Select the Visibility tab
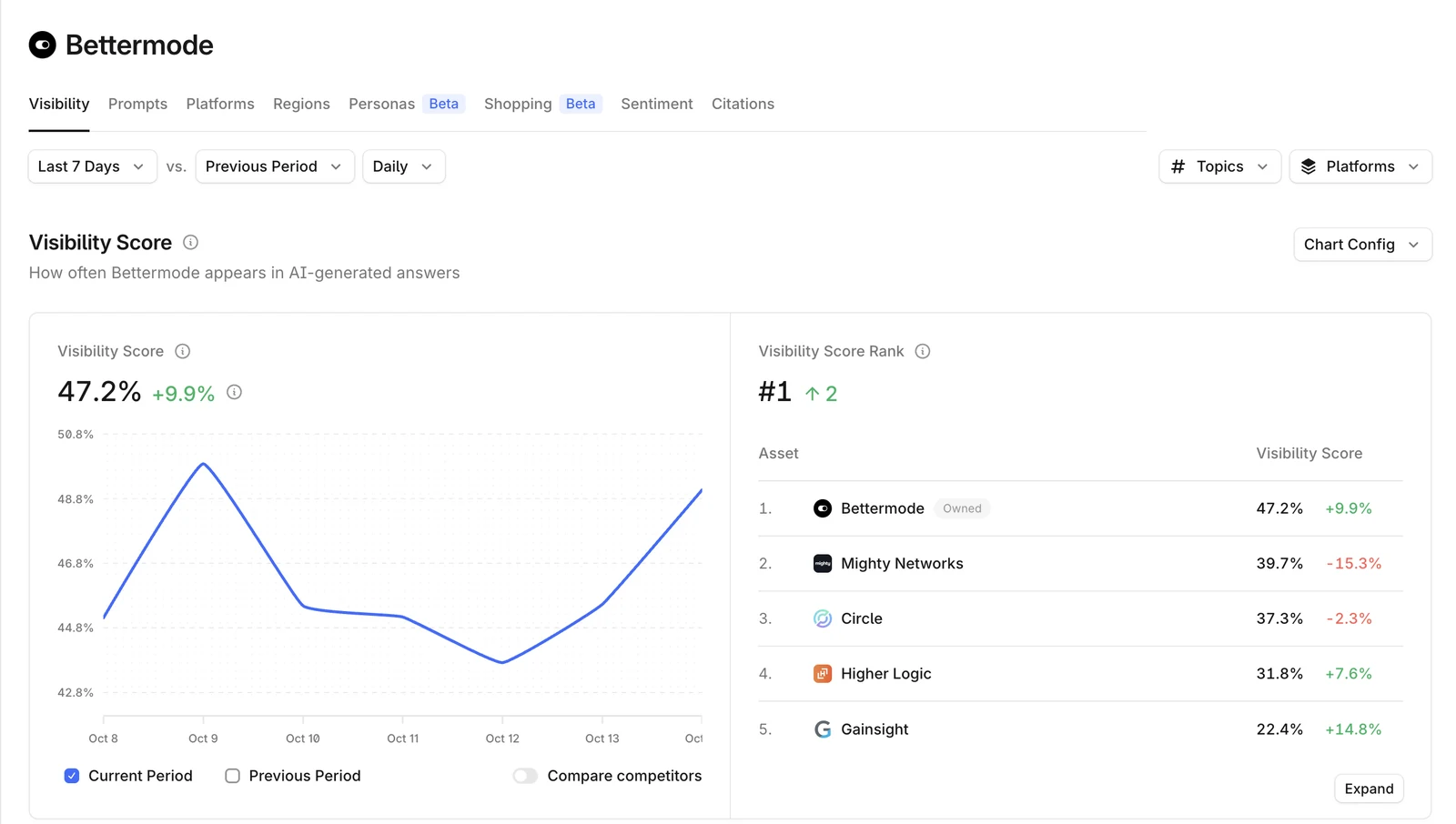Image resolution: width=1456 pixels, height=824 pixels. pyautogui.click(x=59, y=104)
